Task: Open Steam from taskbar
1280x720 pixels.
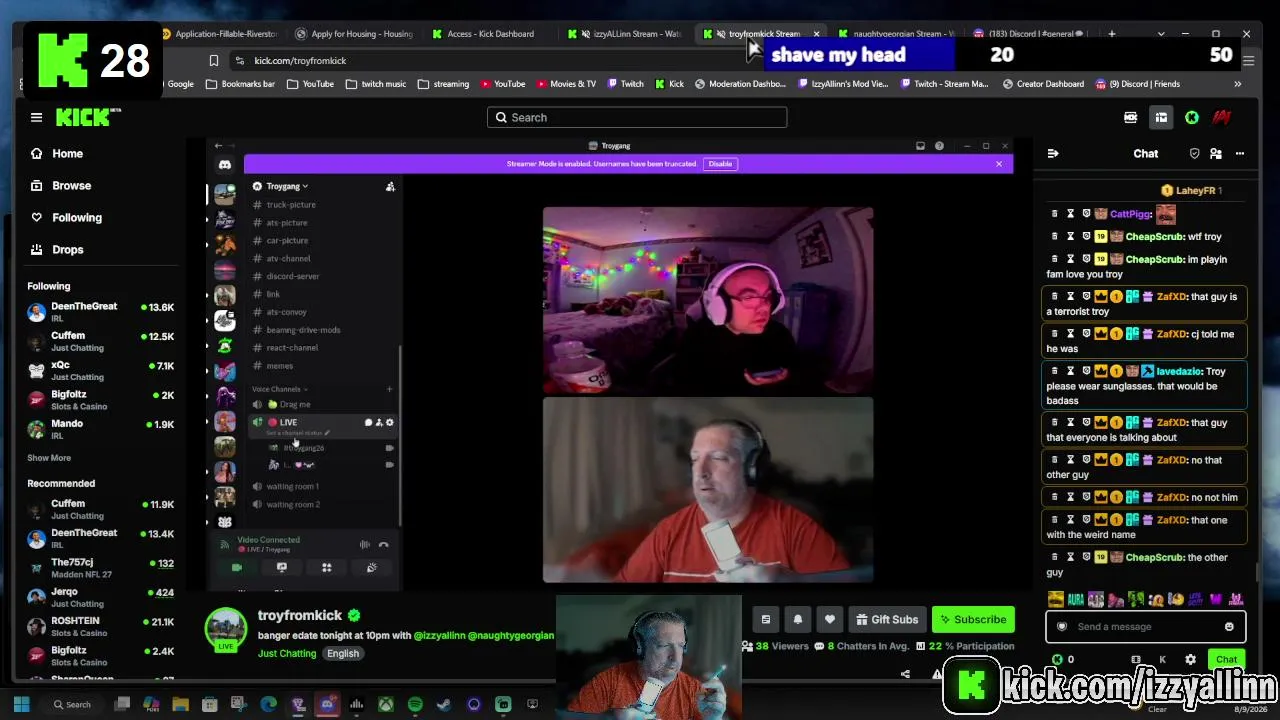Action: [x=444, y=705]
